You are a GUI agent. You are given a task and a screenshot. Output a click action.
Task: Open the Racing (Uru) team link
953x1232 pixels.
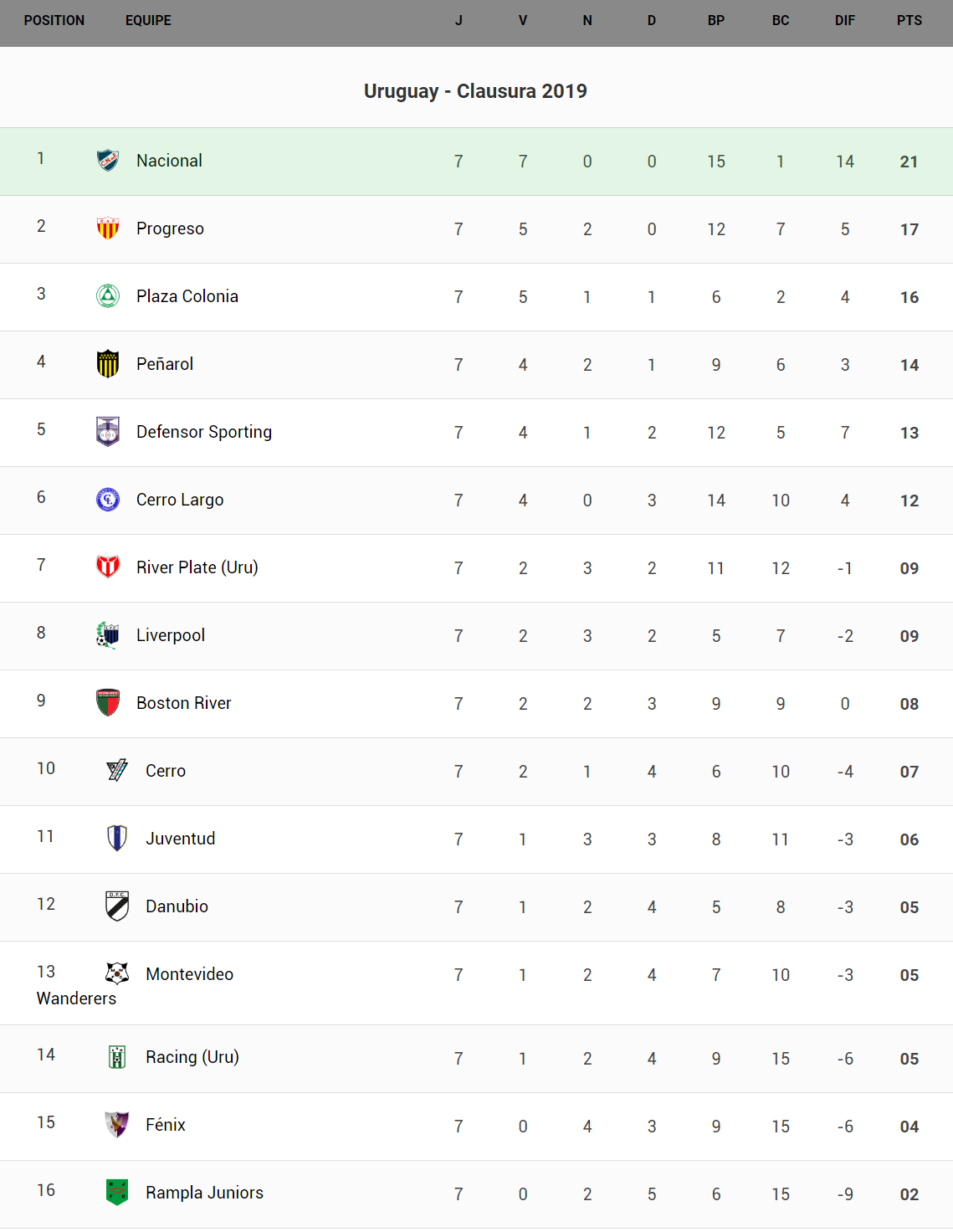pos(192,1057)
